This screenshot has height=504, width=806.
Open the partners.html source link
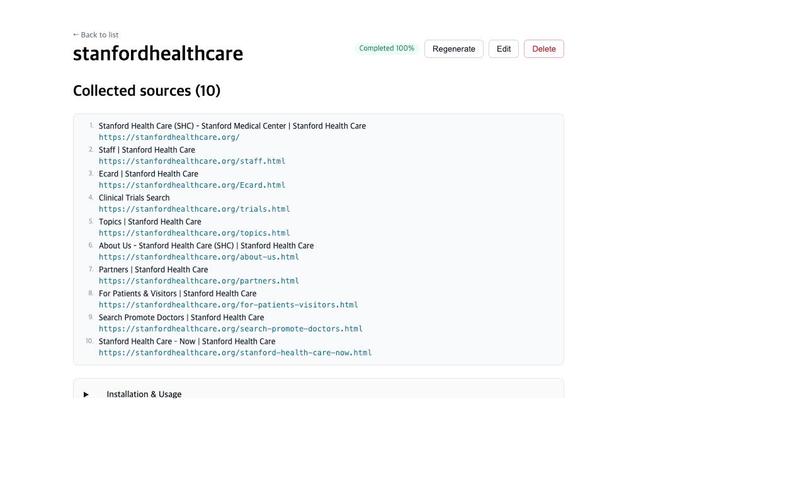(x=198, y=281)
